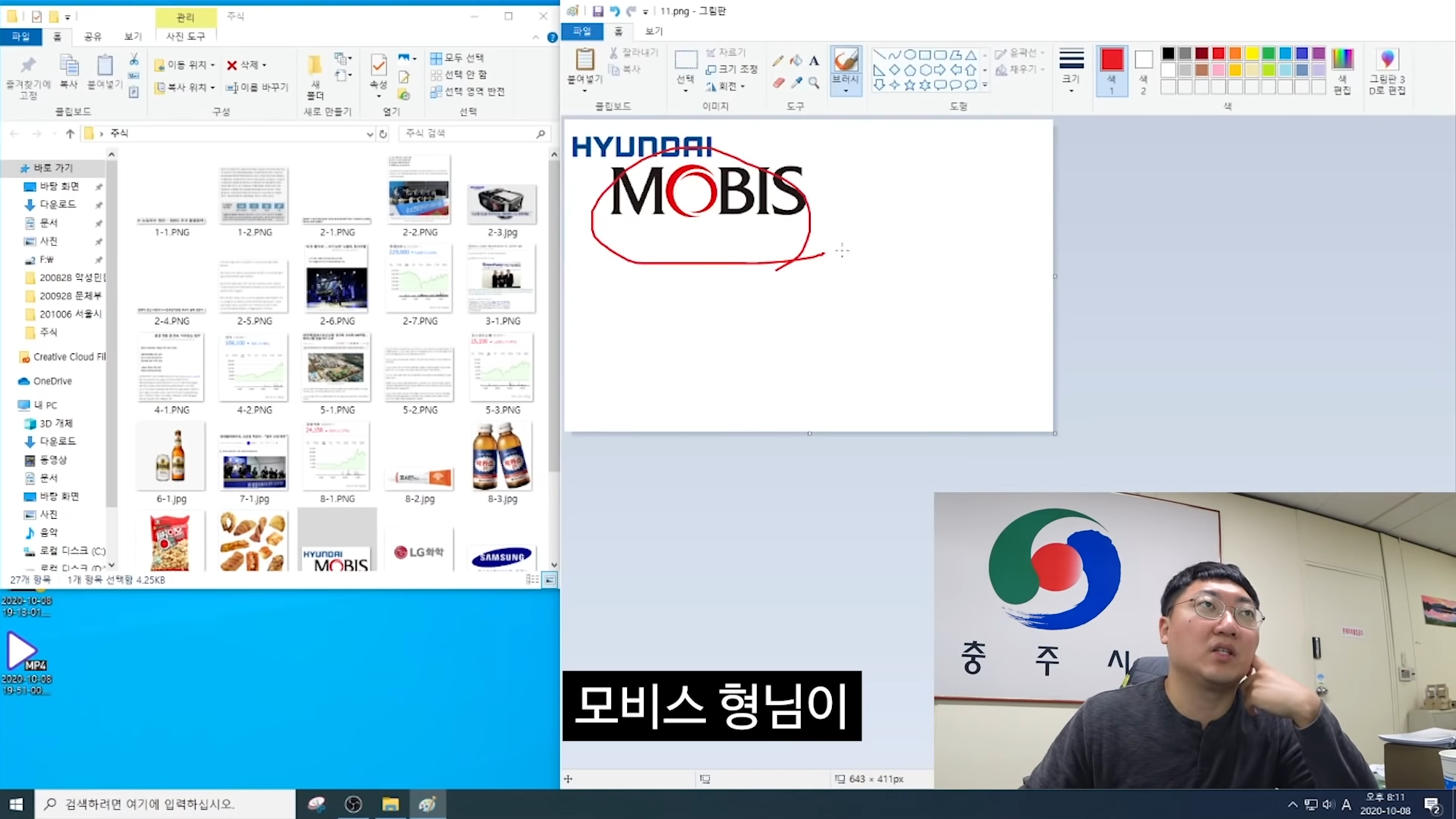
Task: Open the View tab in Explorer
Action: [x=133, y=36]
